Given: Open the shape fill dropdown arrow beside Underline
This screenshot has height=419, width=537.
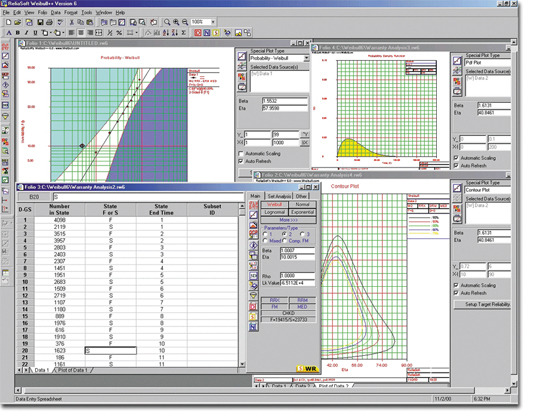Looking at the screenshot, I should [51, 33].
